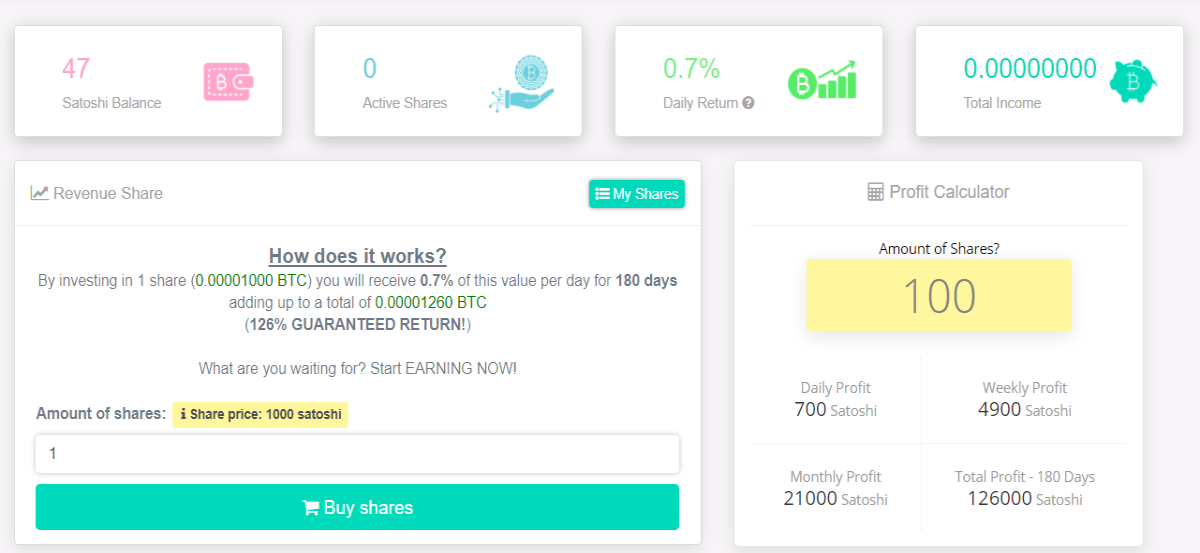This screenshot has height=553, width=1200.
Task: Click the Daily Return help question mark
Action: (748, 102)
